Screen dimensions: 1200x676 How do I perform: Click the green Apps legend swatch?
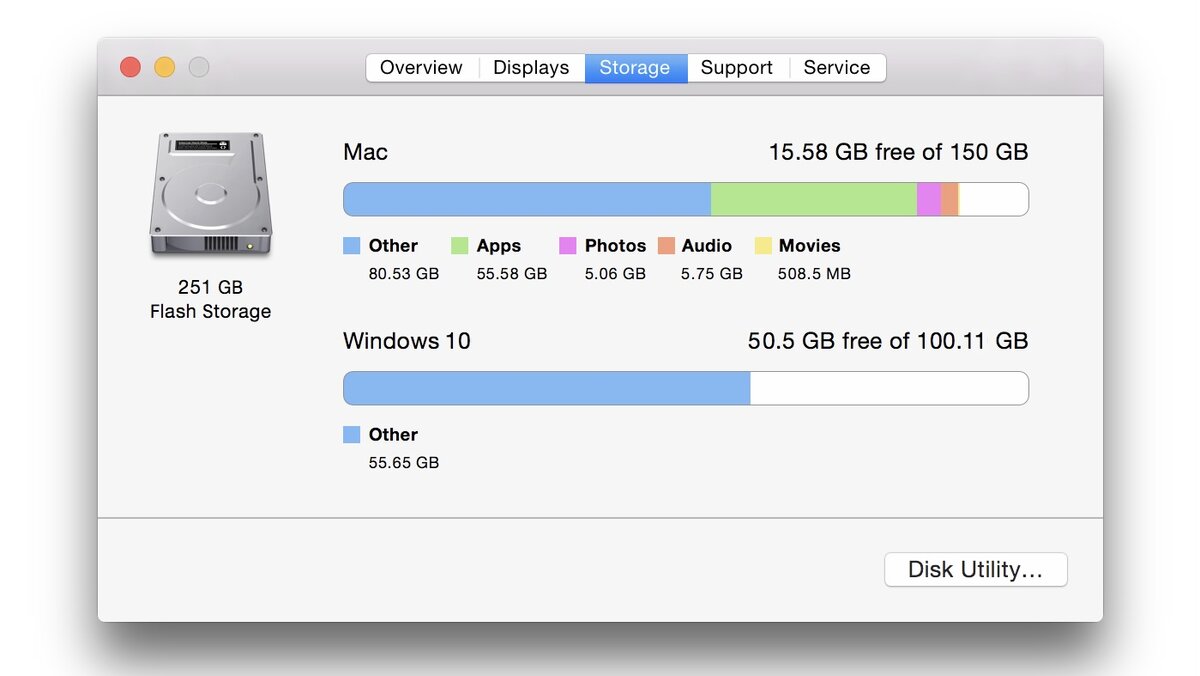point(460,245)
